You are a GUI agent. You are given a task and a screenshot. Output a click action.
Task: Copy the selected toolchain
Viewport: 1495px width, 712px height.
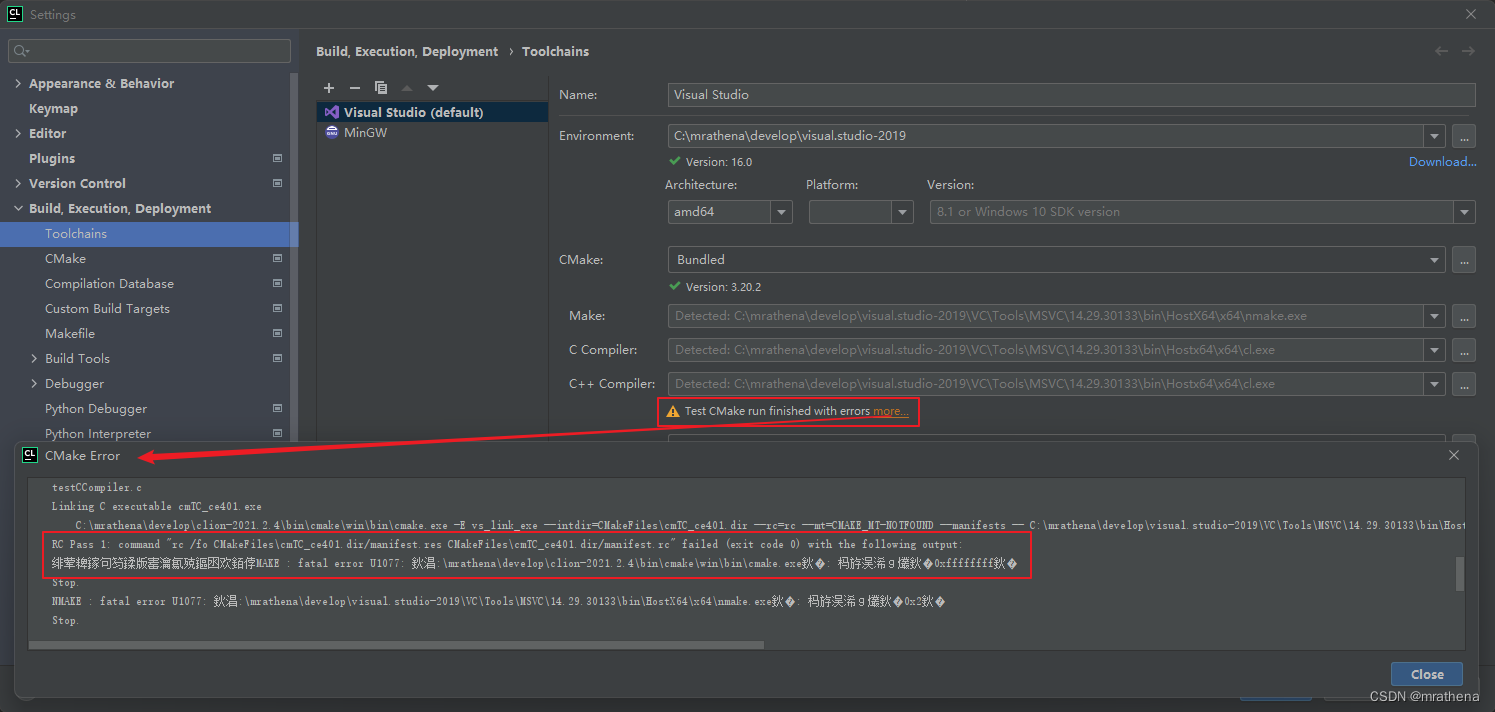click(x=381, y=88)
